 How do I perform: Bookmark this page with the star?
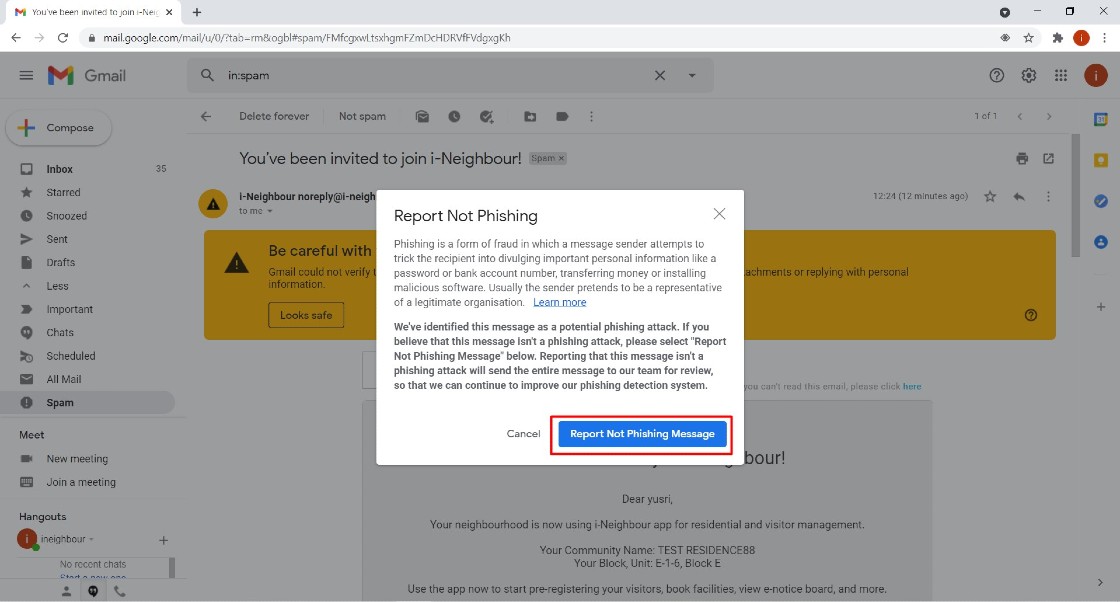pyautogui.click(x=1029, y=38)
